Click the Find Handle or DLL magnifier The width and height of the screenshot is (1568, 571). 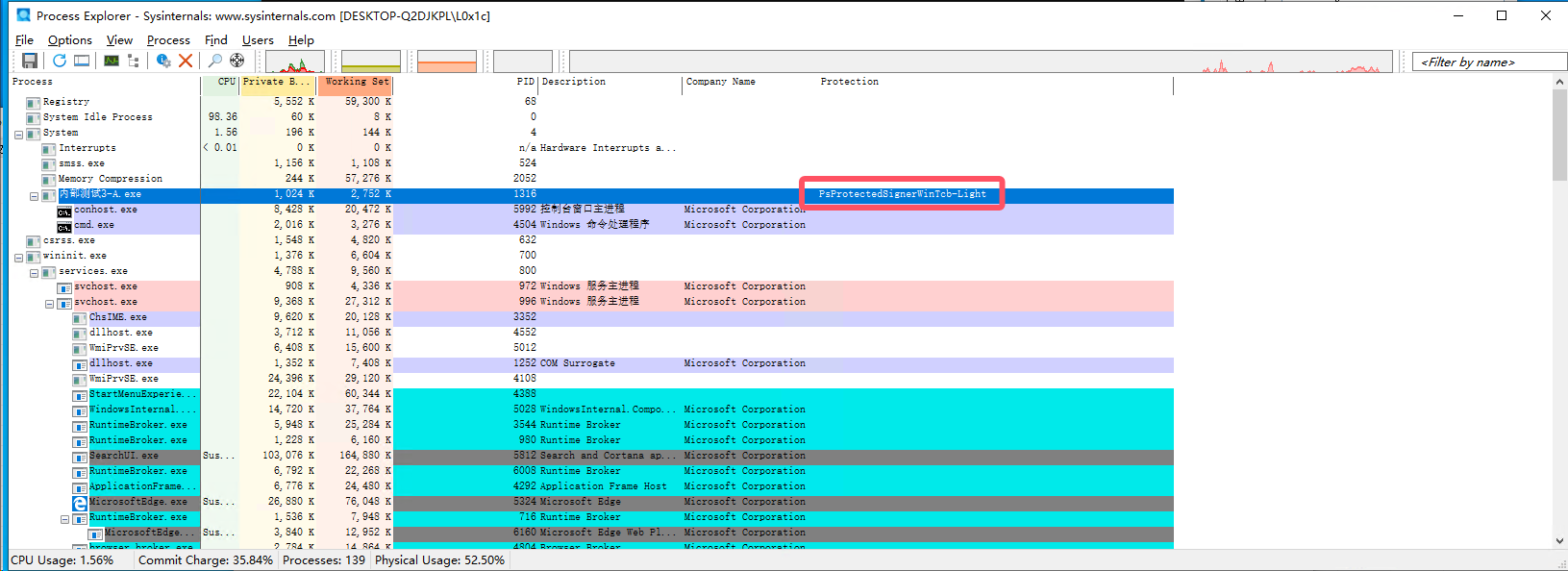click(215, 61)
